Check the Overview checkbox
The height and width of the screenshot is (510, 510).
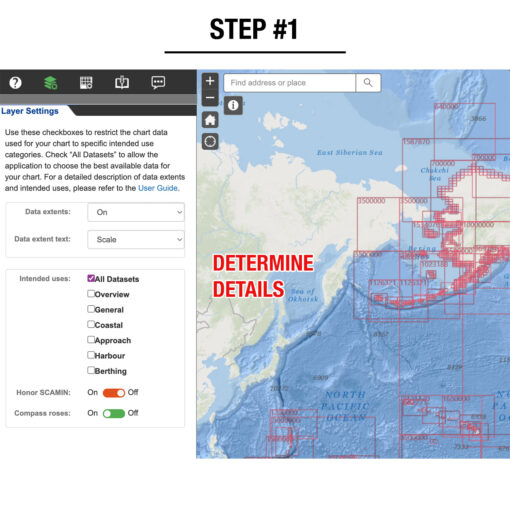(x=91, y=294)
